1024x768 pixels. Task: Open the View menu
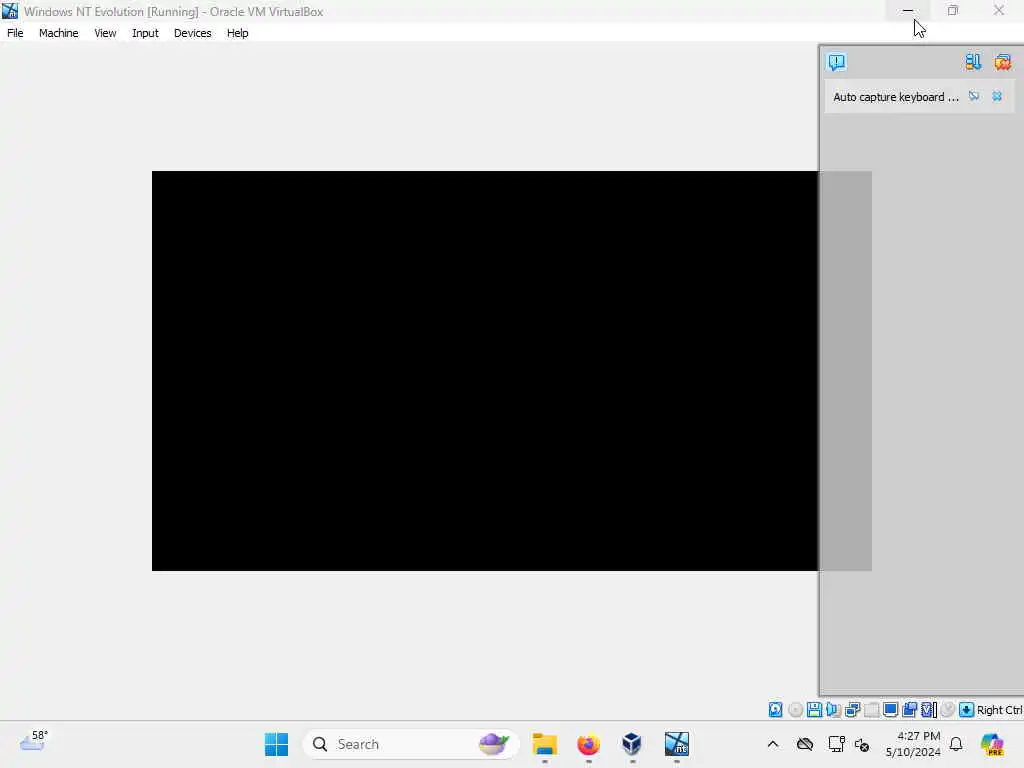tap(105, 33)
